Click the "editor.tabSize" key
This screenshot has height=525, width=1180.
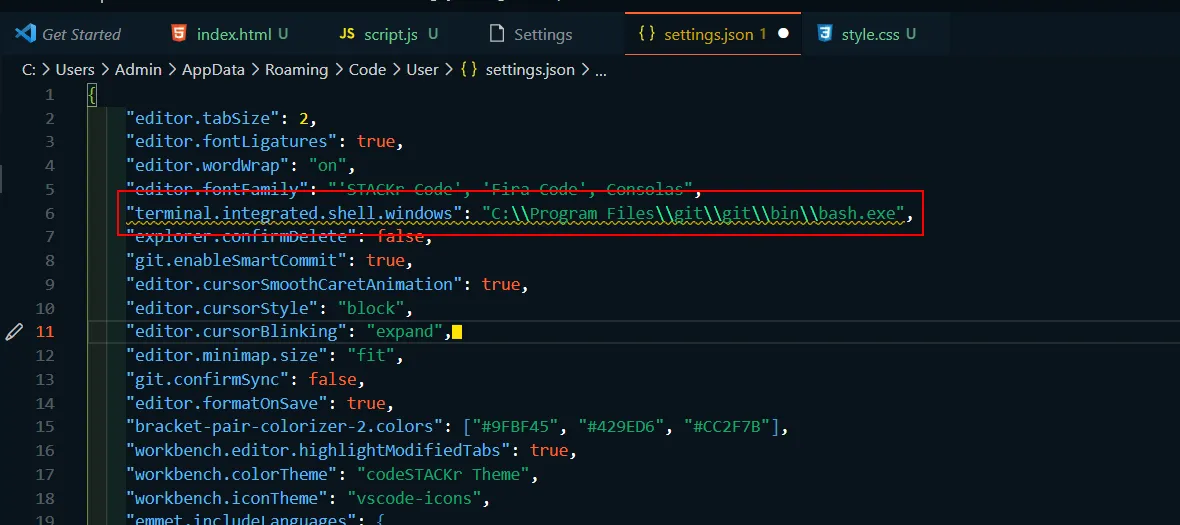203,118
